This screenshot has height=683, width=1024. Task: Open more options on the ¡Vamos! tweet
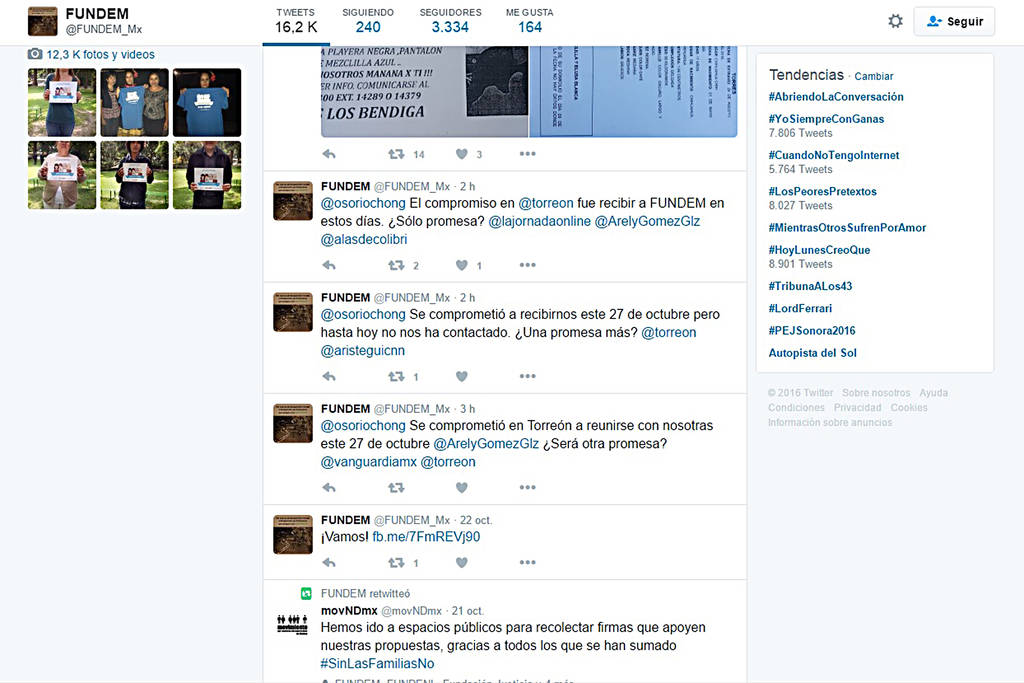527,563
